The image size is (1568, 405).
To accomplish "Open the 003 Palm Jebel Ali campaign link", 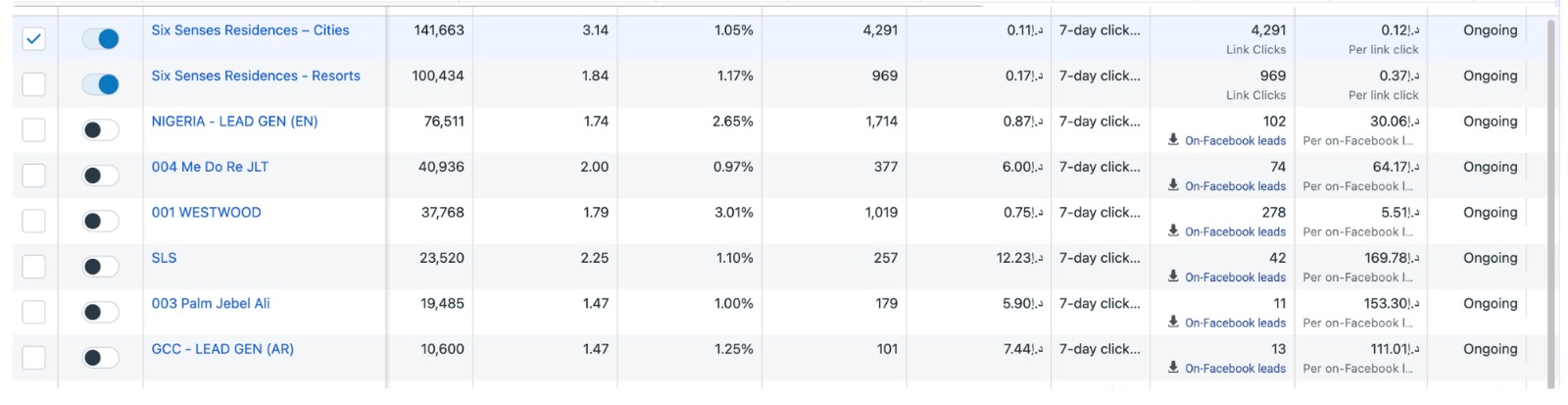I will [x=211, y=303].
